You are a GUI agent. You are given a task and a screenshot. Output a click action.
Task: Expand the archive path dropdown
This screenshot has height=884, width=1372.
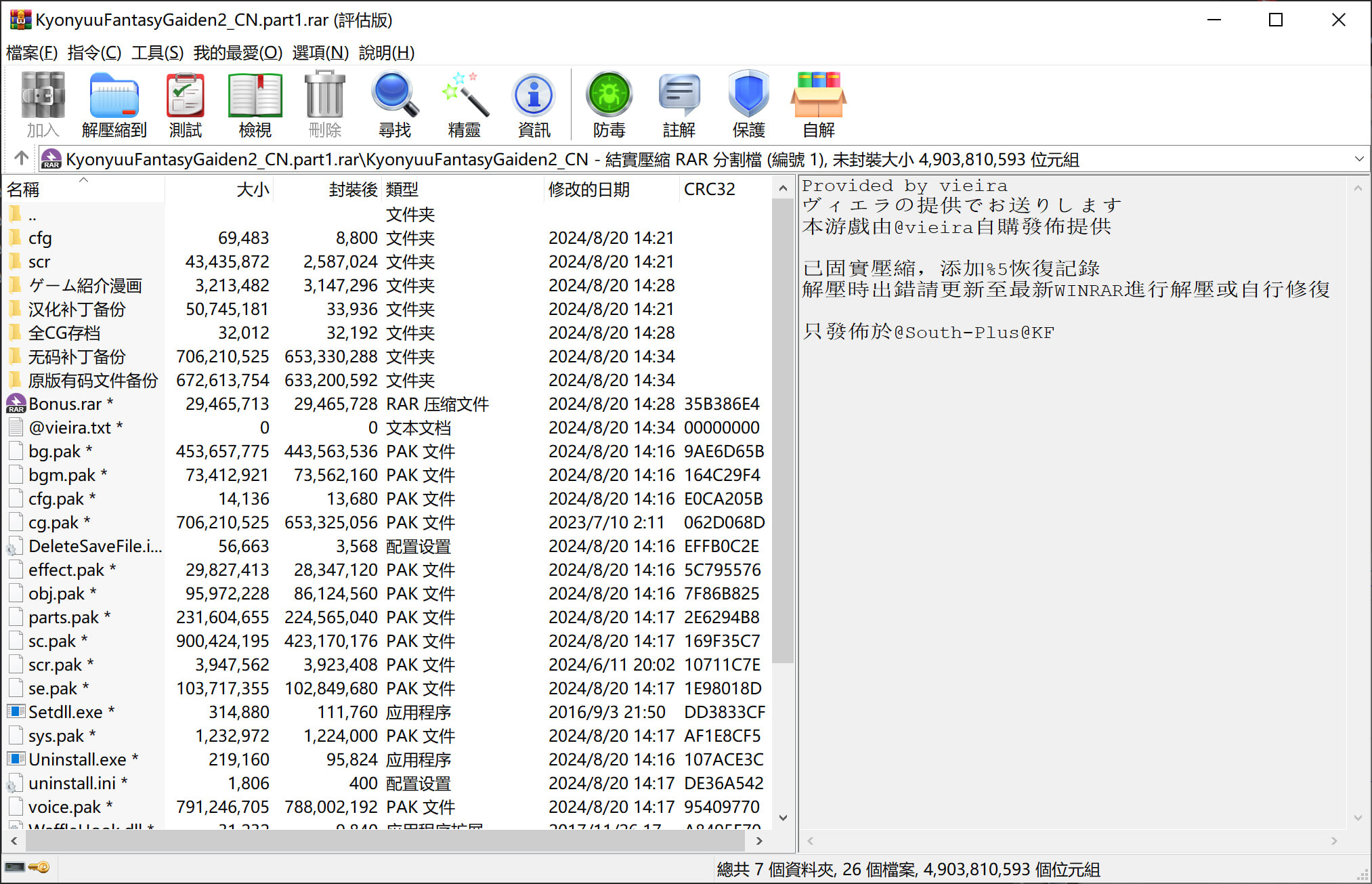coord(1358,159)
